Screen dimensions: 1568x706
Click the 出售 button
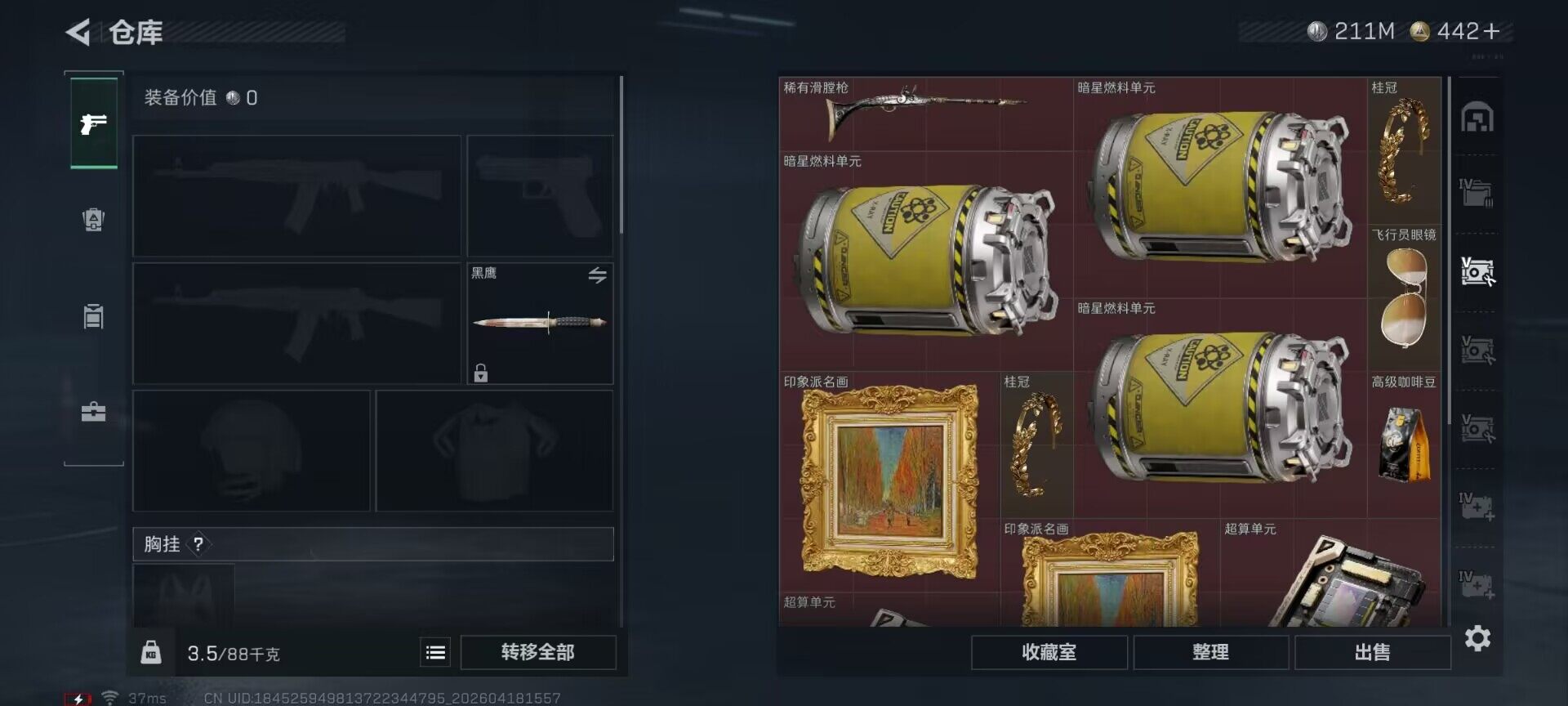pos(1372,652)
